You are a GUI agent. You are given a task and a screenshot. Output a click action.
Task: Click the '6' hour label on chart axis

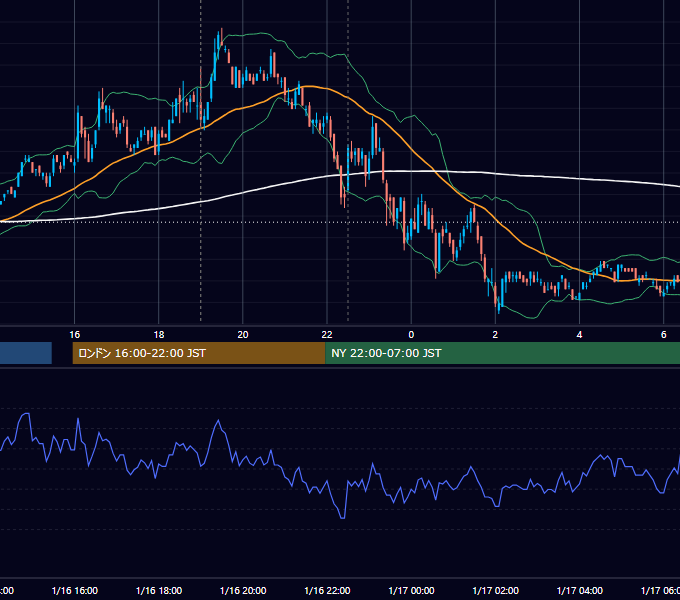click(664, 335)
